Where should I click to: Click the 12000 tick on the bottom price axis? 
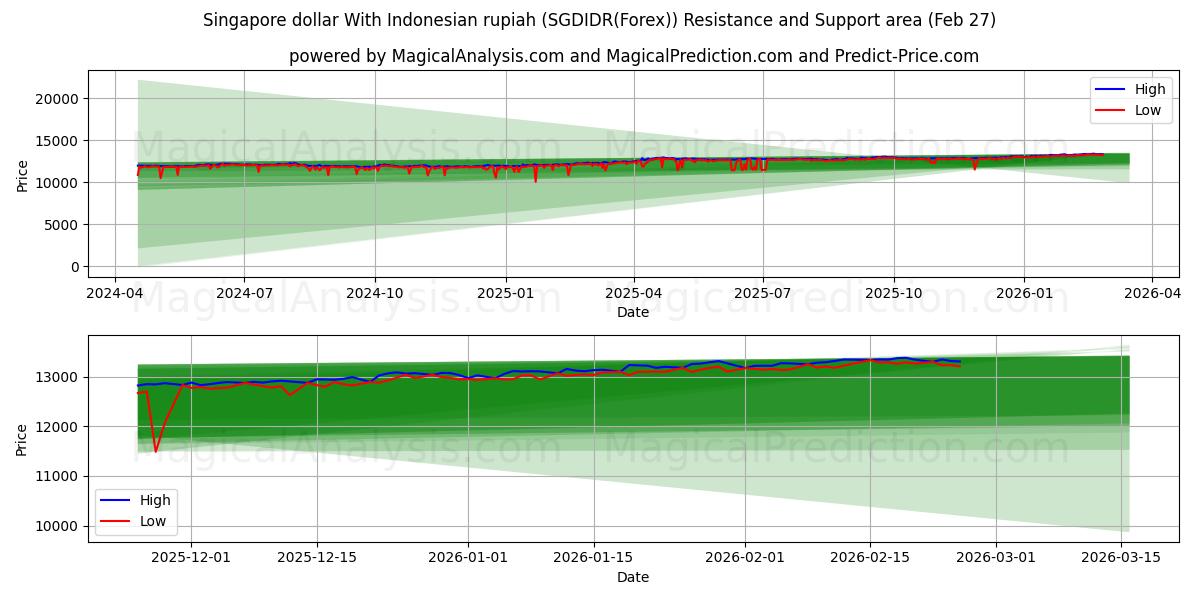[x=59, y=427]
